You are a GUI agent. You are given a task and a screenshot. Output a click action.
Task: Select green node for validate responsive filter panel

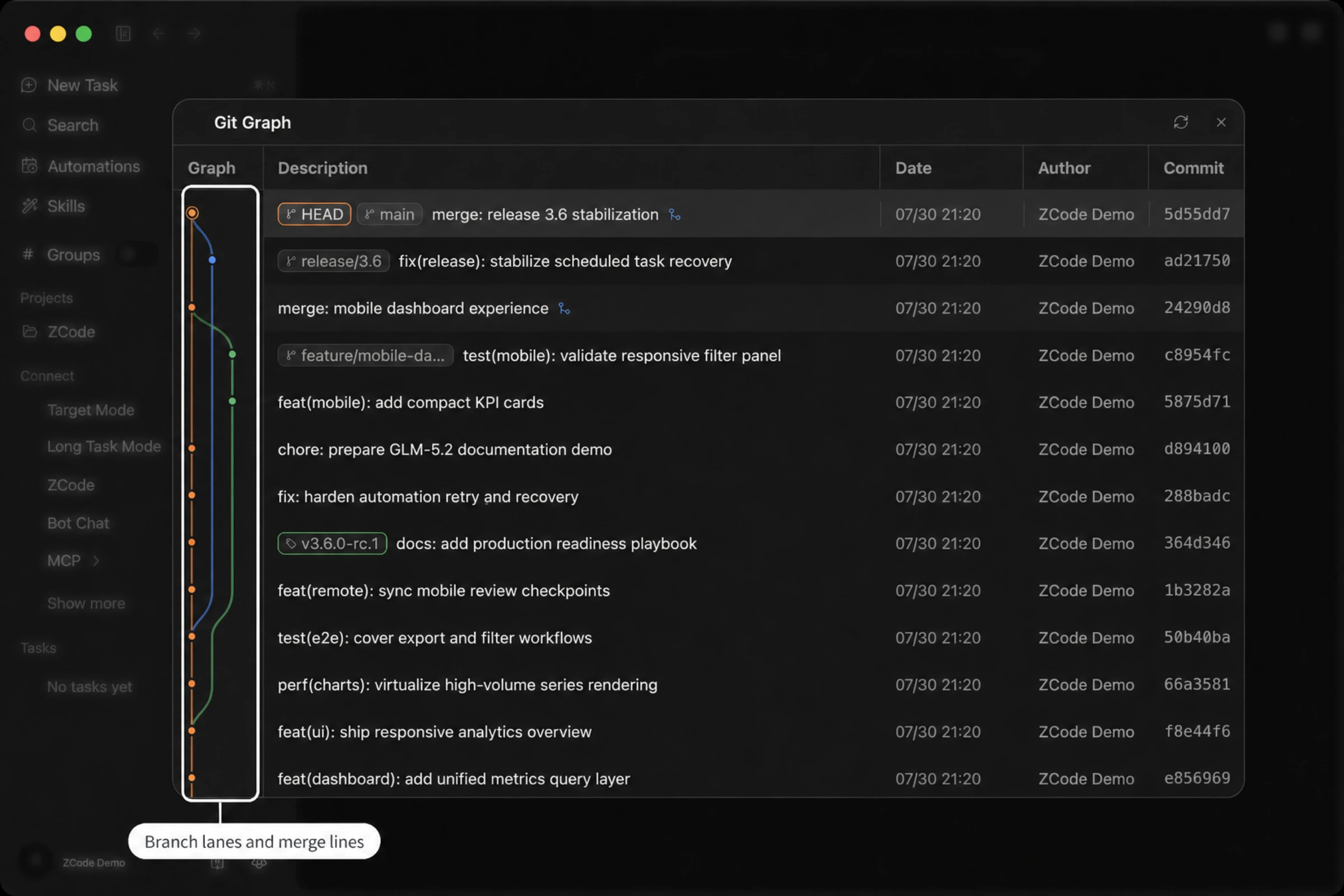pos(232,354)
